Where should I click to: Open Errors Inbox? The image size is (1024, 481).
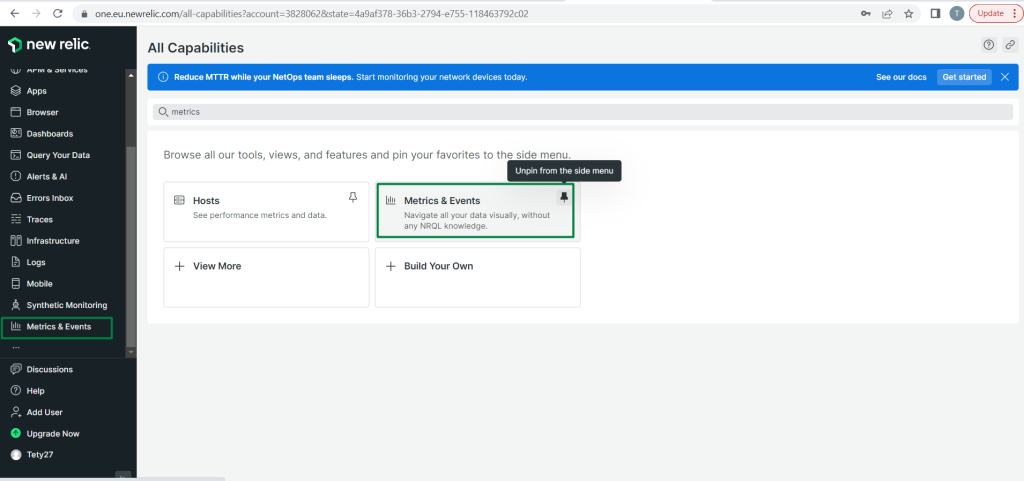[50, 198]
